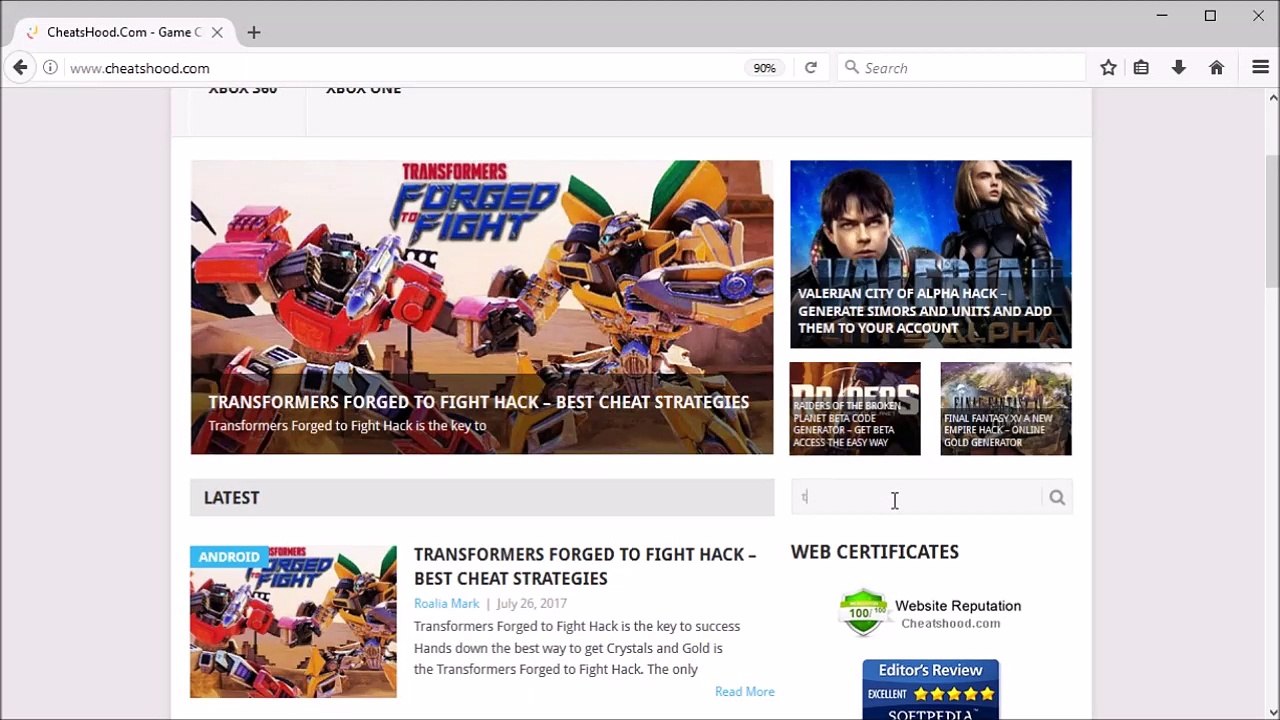Click the ANDROID category badge
Image resolution: width=1280 pixels, height=720 pixels.
229,557
